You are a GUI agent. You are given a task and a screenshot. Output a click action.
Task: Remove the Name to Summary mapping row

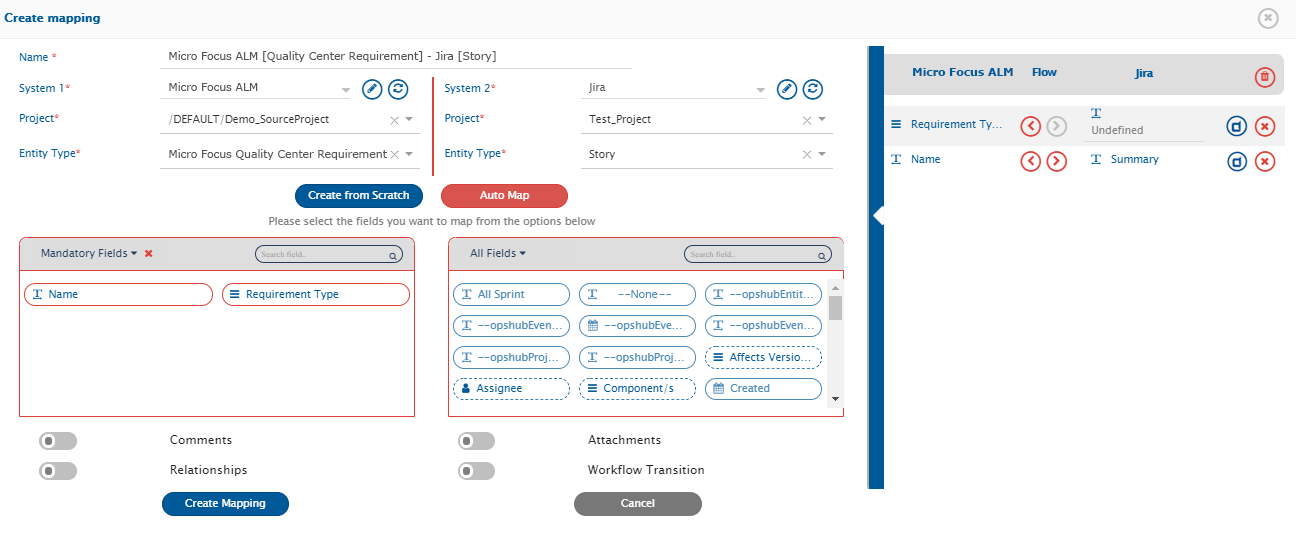coord(1264,161)
